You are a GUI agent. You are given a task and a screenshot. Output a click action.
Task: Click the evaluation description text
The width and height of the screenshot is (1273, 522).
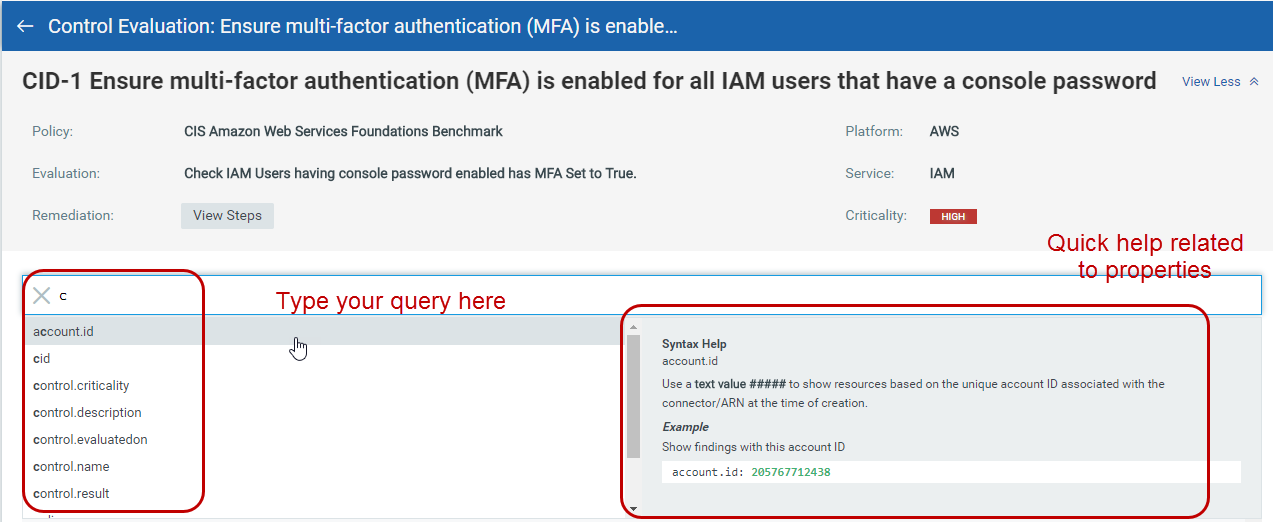410,173
